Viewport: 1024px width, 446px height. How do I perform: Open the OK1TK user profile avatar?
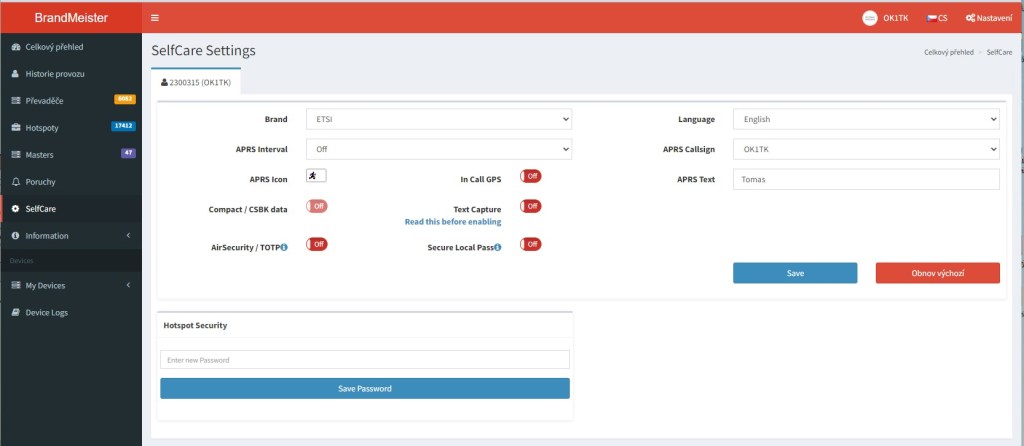pos(869,18)
